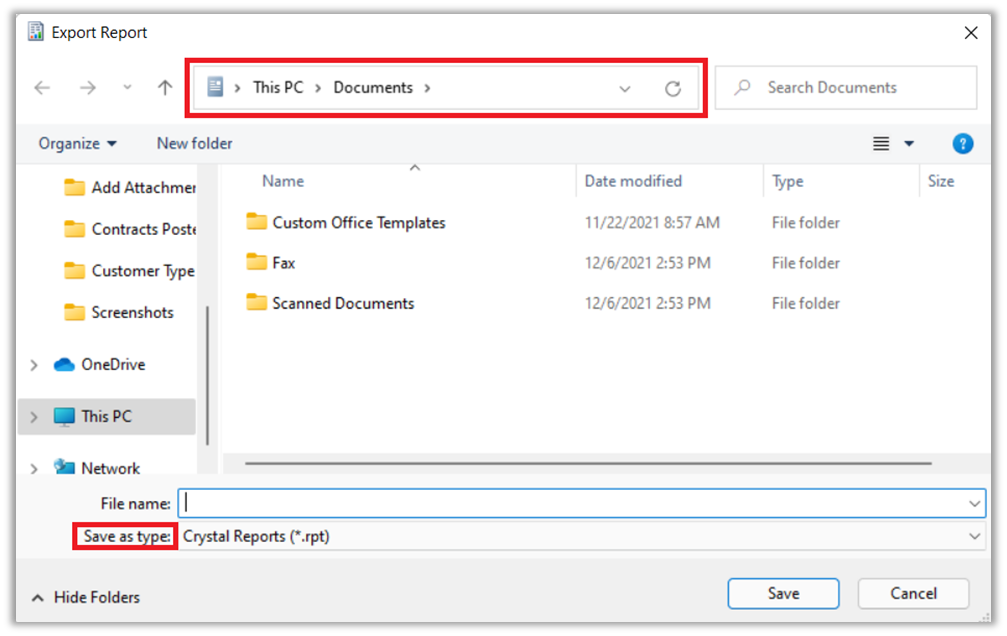The height and width of the screenshot is (636, 1007).
Task: Go up one folder level
Action: (x=165, y=88)
